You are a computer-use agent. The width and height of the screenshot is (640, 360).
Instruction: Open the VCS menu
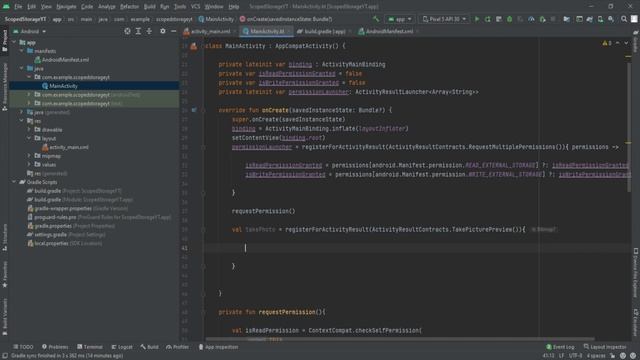(x=196, y=7)
